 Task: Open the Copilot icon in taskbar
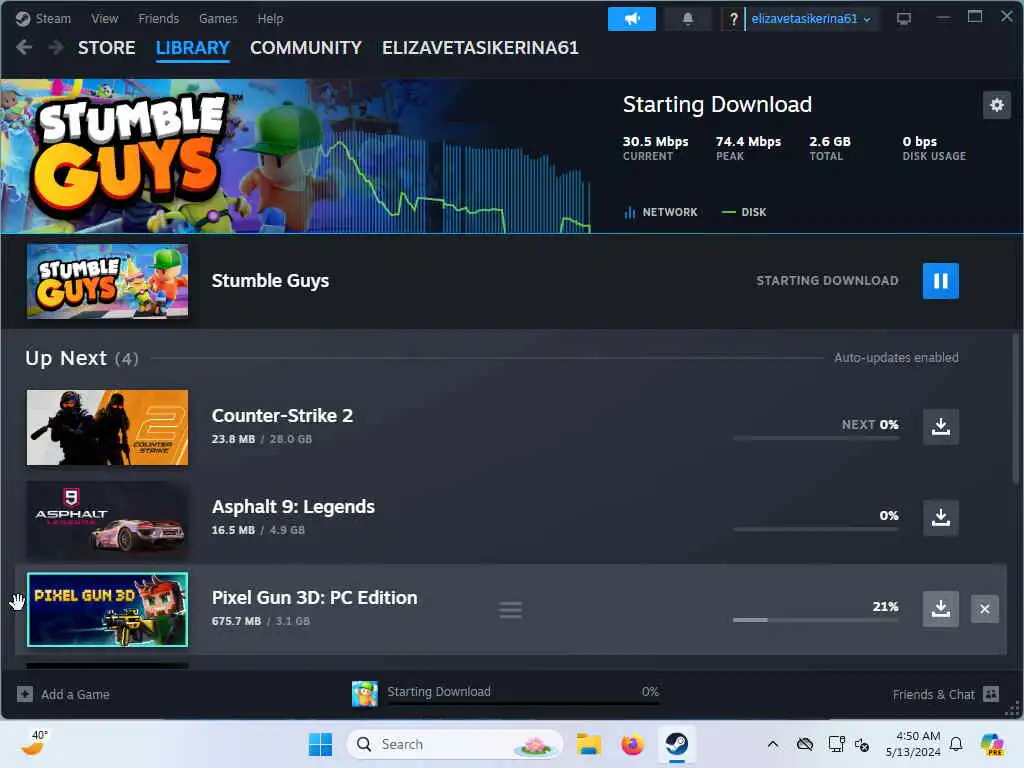click(x=991, y=744)
